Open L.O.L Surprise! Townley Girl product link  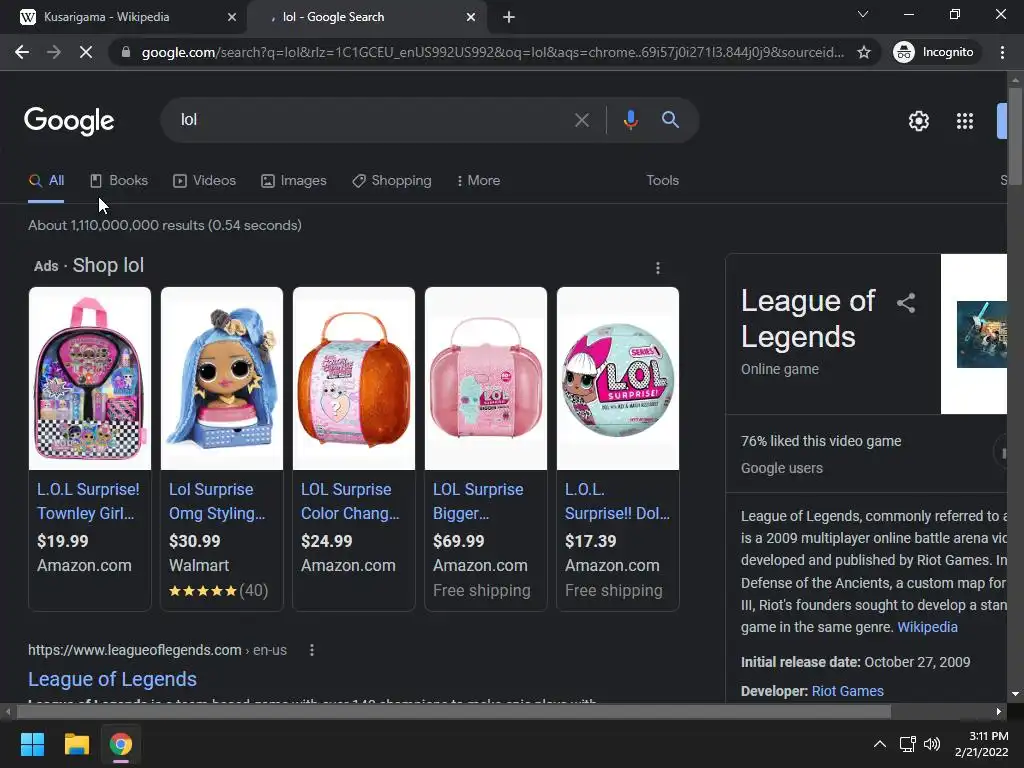(88, 502)
